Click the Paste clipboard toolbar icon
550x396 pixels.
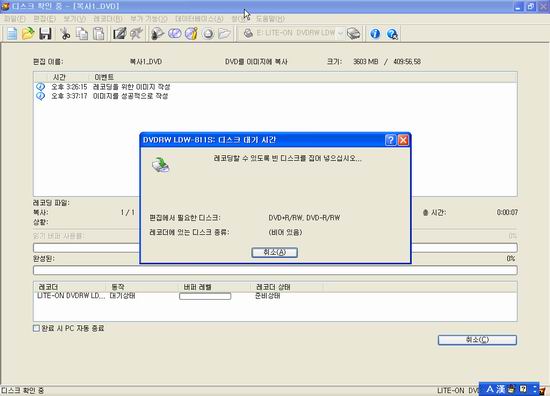(99, 34)
